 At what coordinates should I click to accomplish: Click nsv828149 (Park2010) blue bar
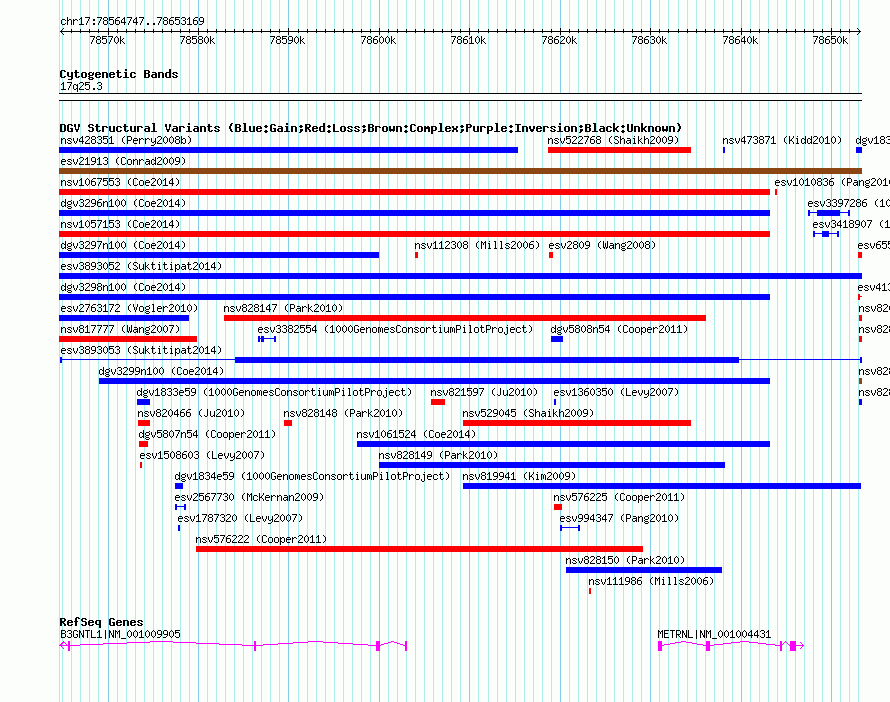pyautogui.click(x=552, y=465)
